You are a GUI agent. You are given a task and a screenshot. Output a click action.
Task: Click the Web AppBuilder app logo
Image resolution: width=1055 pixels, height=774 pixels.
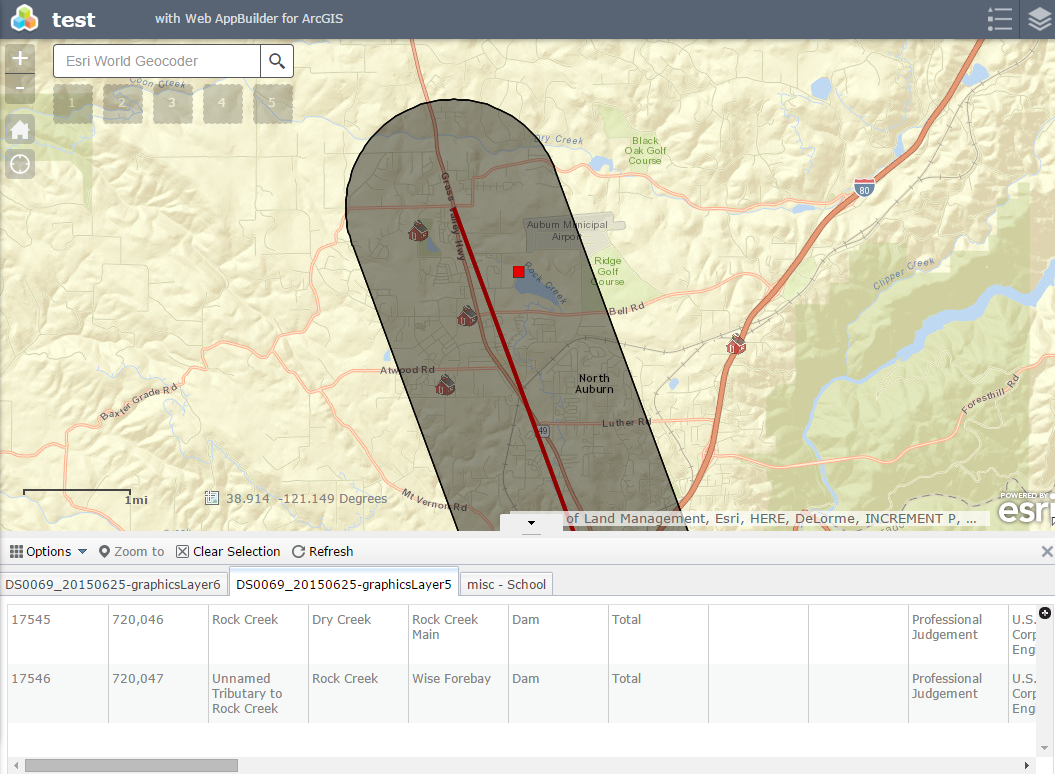(25, 19)
